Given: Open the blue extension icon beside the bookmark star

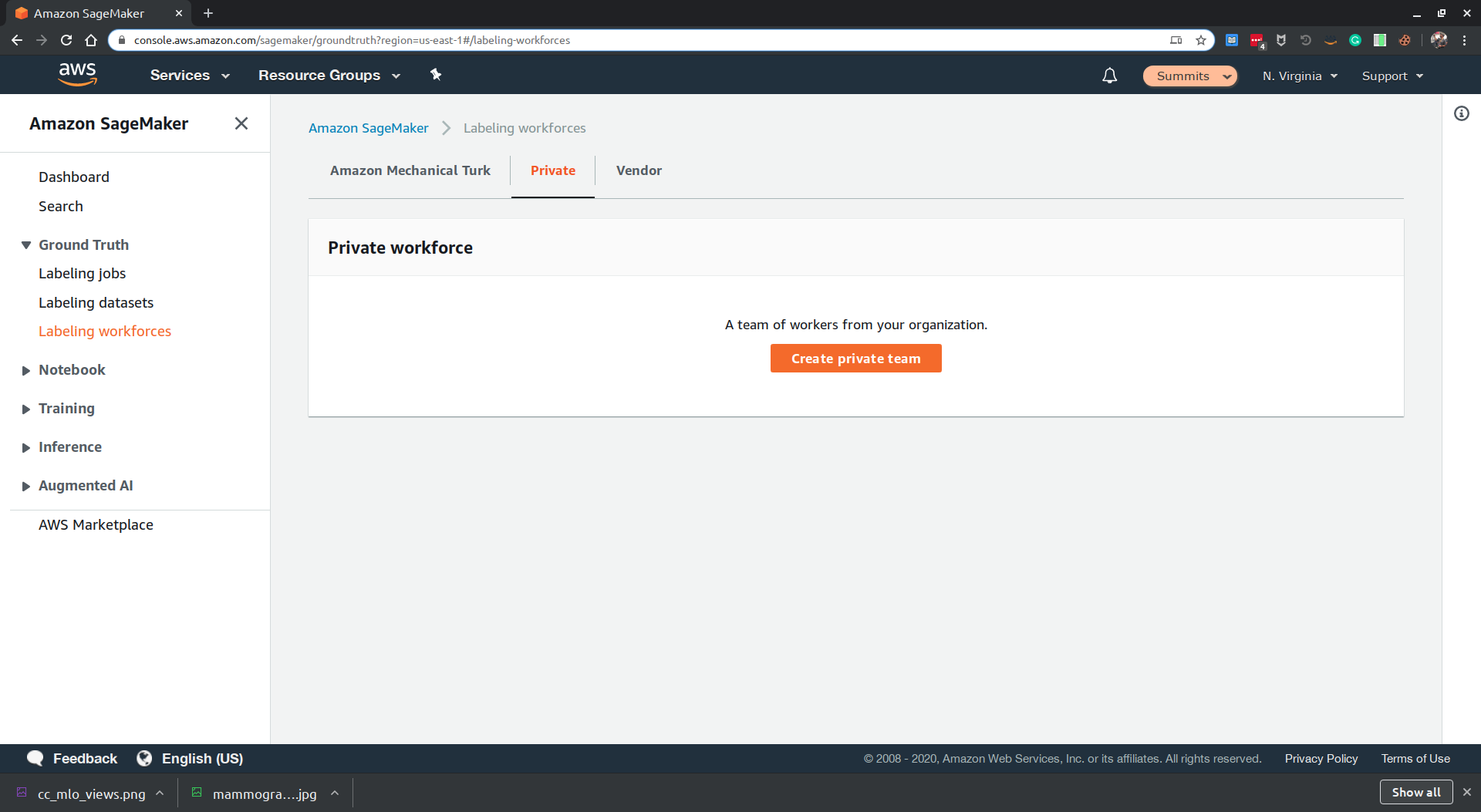Looking at the screenshot, I should [1232, 40].
